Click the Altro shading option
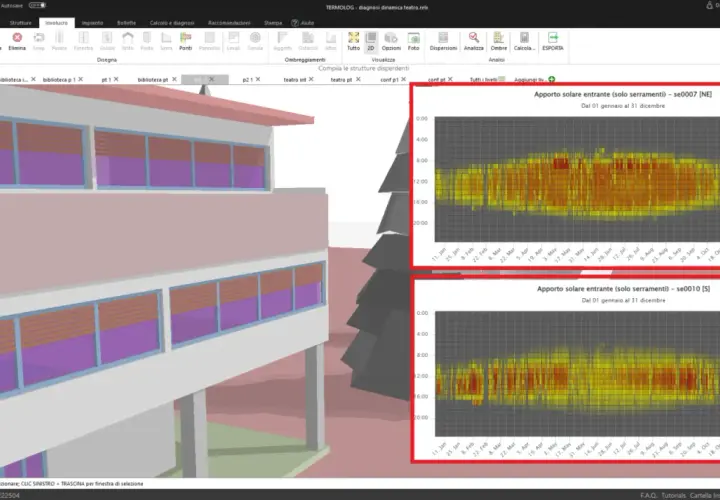 coord(331,41)
